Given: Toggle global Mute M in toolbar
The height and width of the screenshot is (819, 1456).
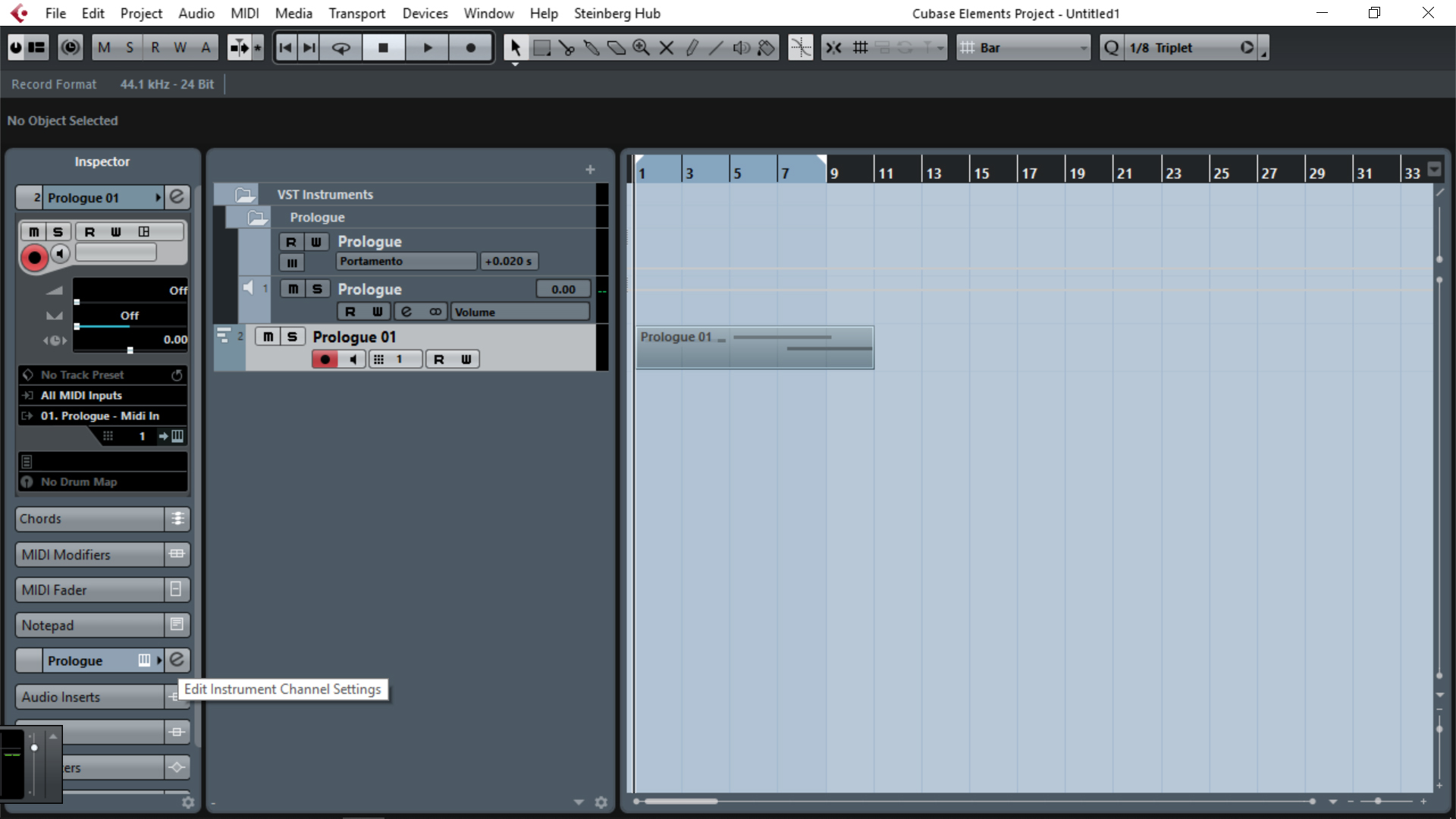Looking at the screenshot, I should (x=105, y=48).
